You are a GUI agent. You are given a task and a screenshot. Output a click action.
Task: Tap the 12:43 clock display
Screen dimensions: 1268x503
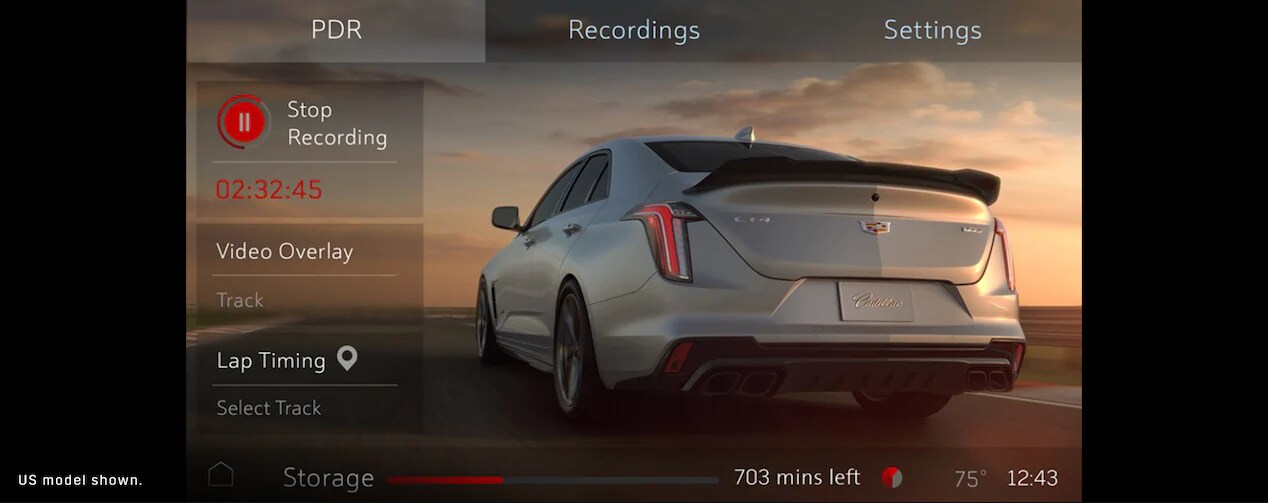(x=1032, y=479)
